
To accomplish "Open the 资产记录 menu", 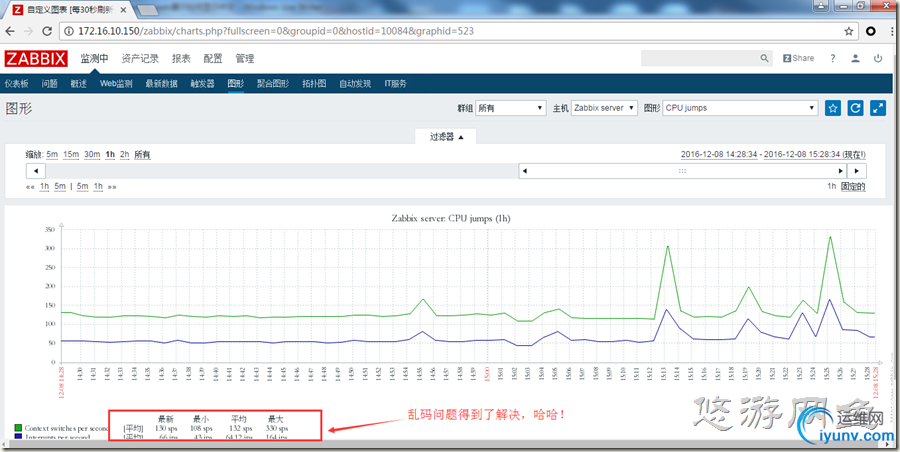I will (140, 59).
